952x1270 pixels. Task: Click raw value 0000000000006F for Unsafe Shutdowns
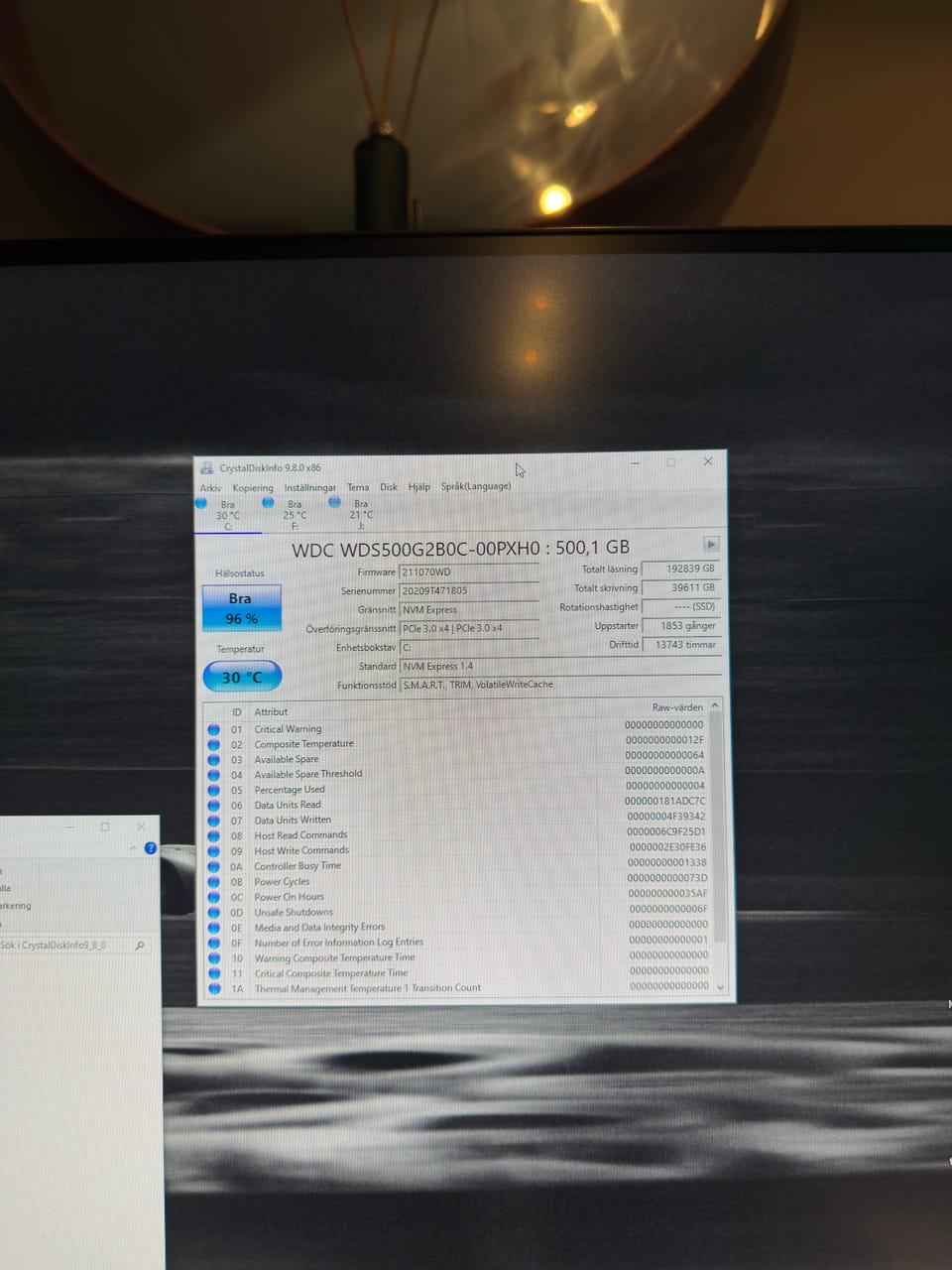click(x=668, y=909)
